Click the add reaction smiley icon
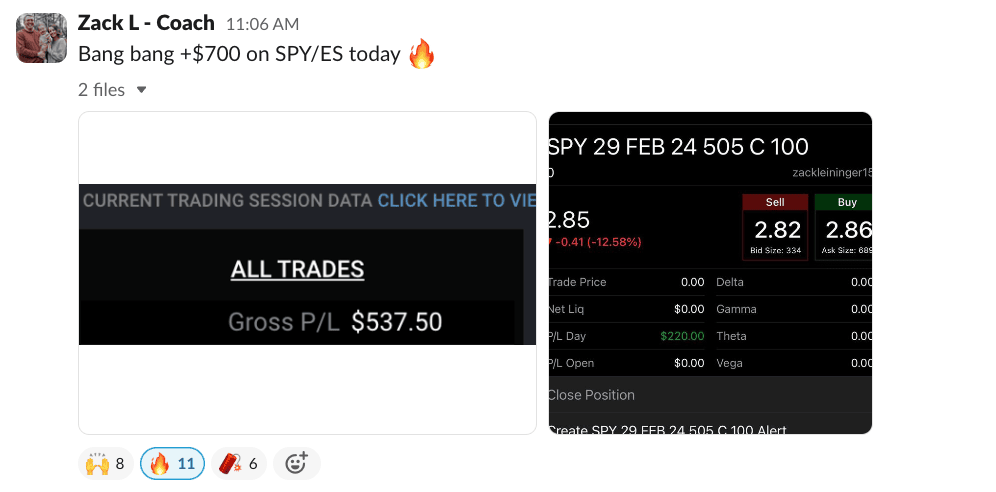The width and height of the screenshot is (996, 492). tap(296, 463)
